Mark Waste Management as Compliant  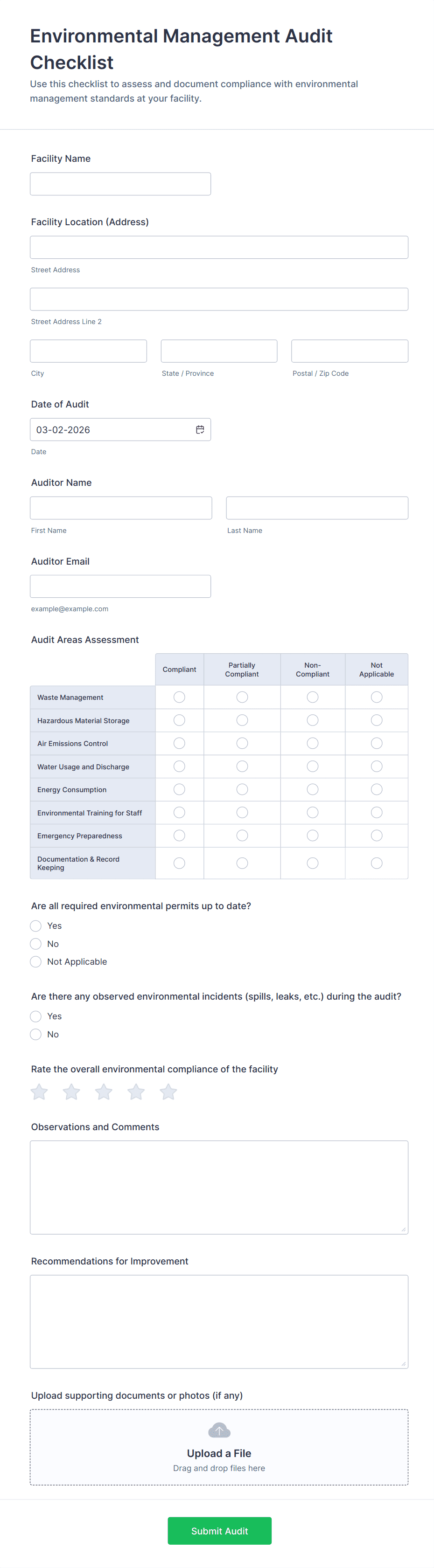(x=179, y=697)
